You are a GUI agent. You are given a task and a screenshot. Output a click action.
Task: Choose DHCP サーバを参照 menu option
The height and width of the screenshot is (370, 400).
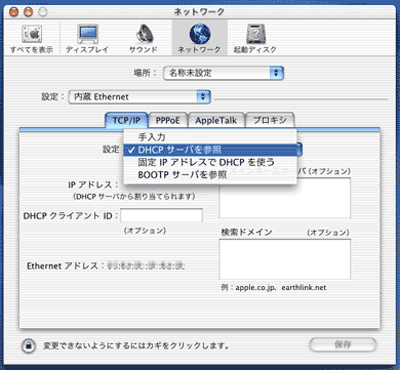click(210, 150)
